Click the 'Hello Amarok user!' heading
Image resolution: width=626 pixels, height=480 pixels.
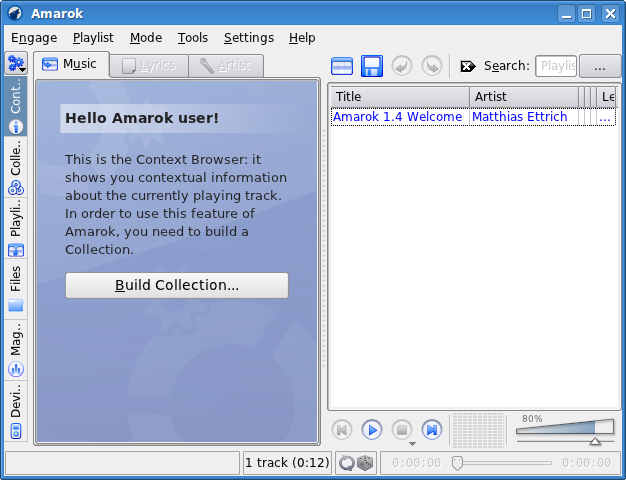[142, 118]
